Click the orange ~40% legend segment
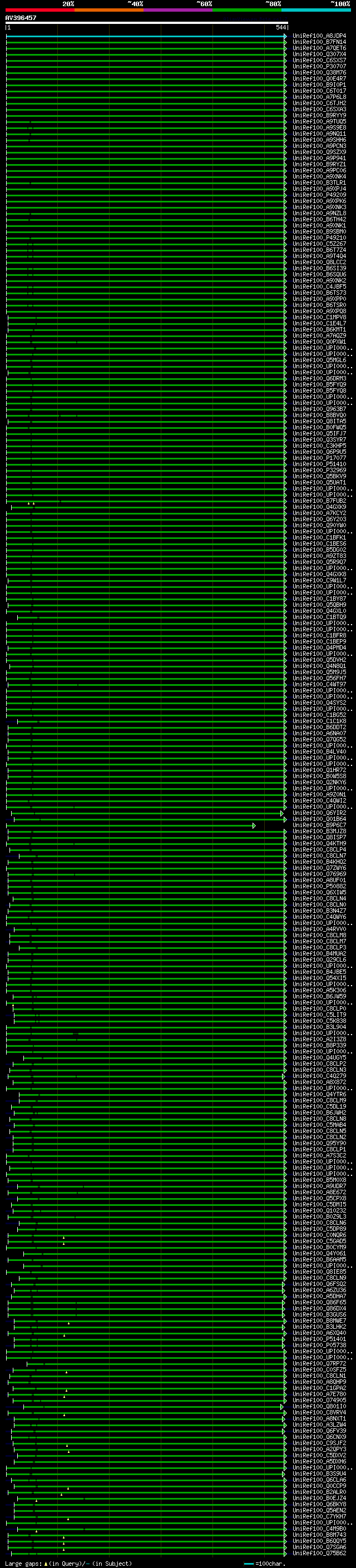The height and width of the screenshot is (1568, 356). click(109, 10)
